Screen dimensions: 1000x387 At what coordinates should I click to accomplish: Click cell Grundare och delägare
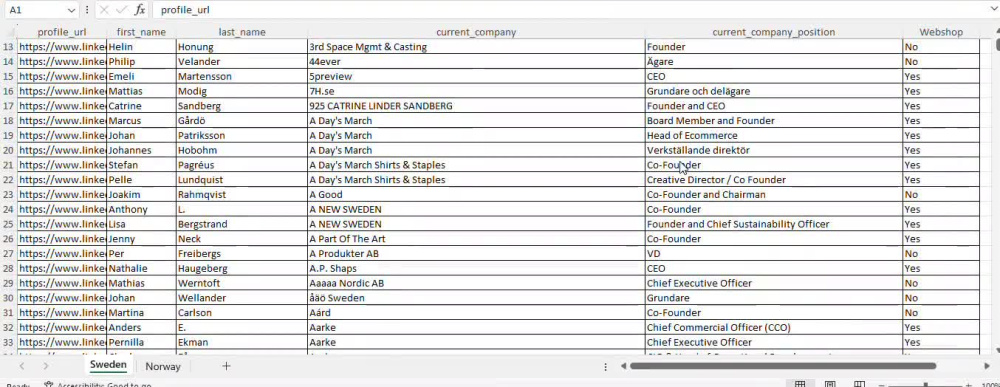coord(774,91)
